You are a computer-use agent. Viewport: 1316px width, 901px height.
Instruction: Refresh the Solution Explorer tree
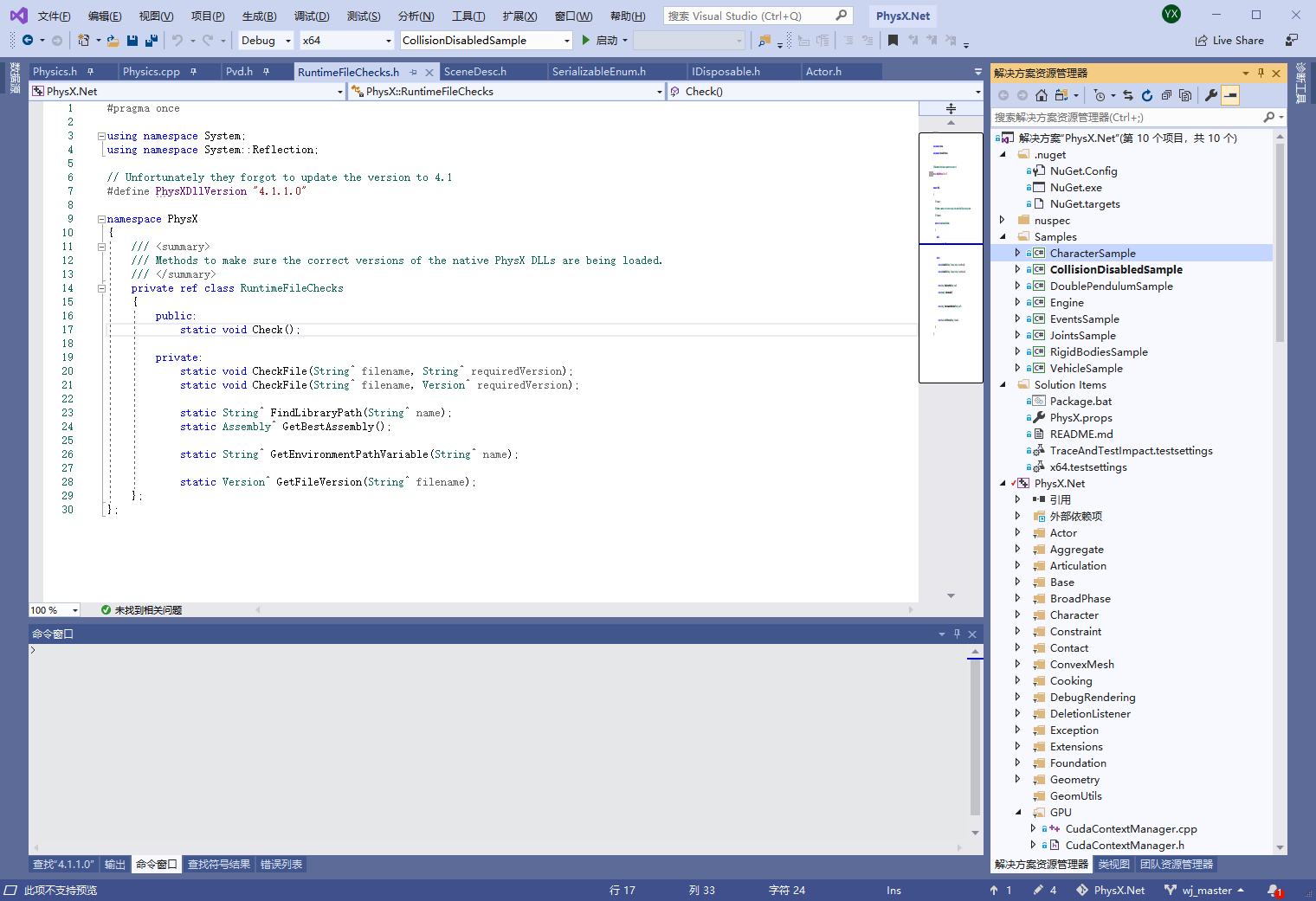pos(1147,95)
